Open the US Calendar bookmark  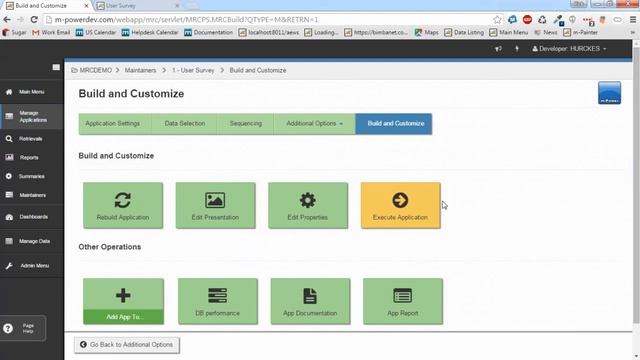96,32
